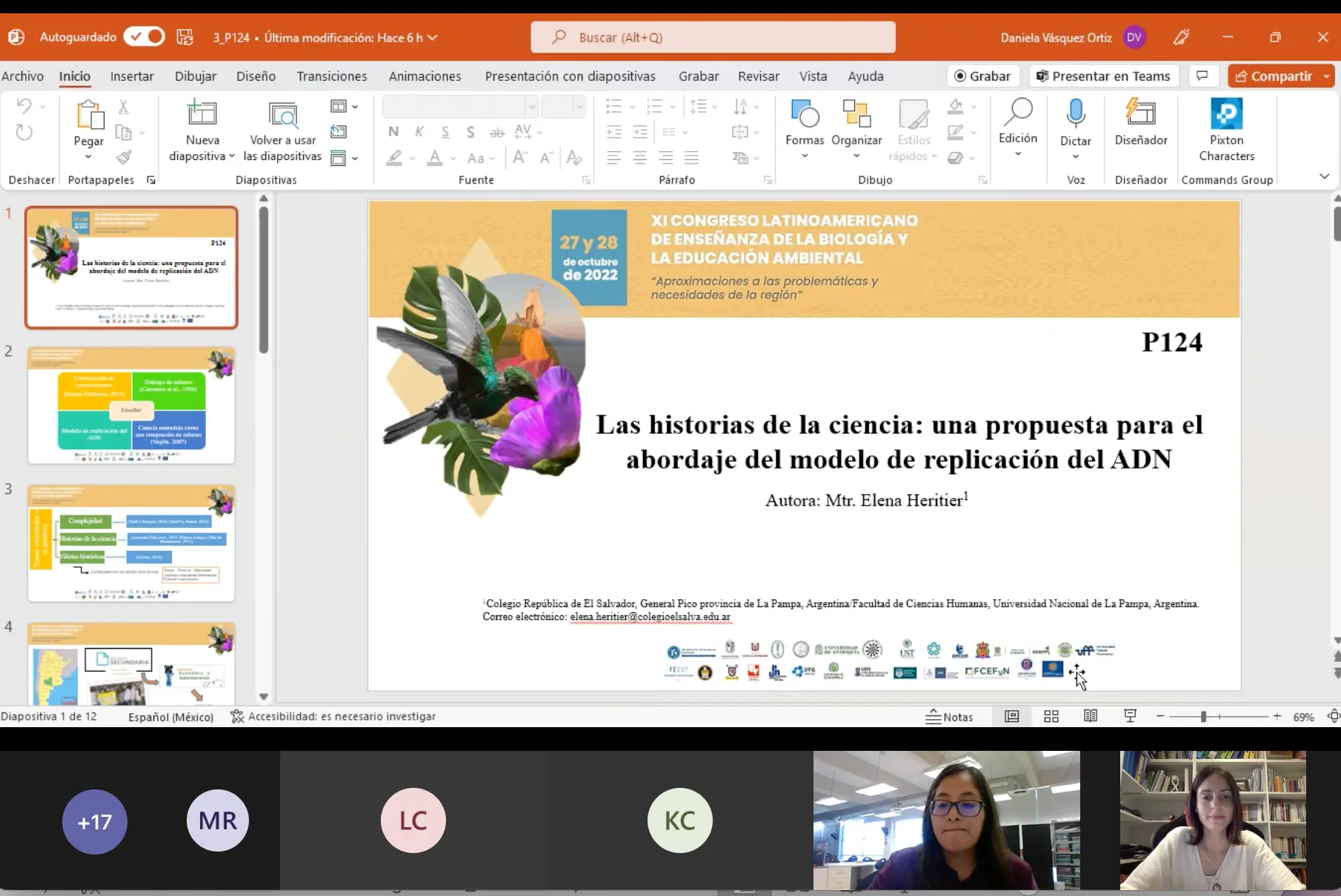This screenshot has width=1341, height=896.
Task: Open the Archivo menu
Action: 22,76
